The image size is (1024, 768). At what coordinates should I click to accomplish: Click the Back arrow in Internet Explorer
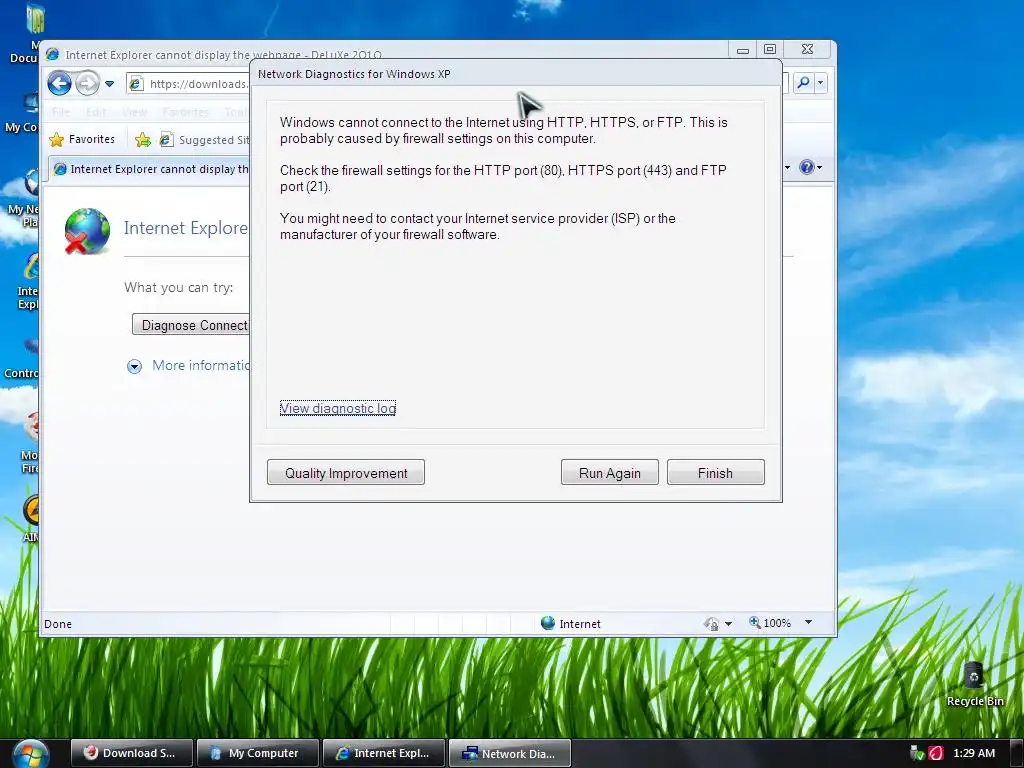coord(59,84)
